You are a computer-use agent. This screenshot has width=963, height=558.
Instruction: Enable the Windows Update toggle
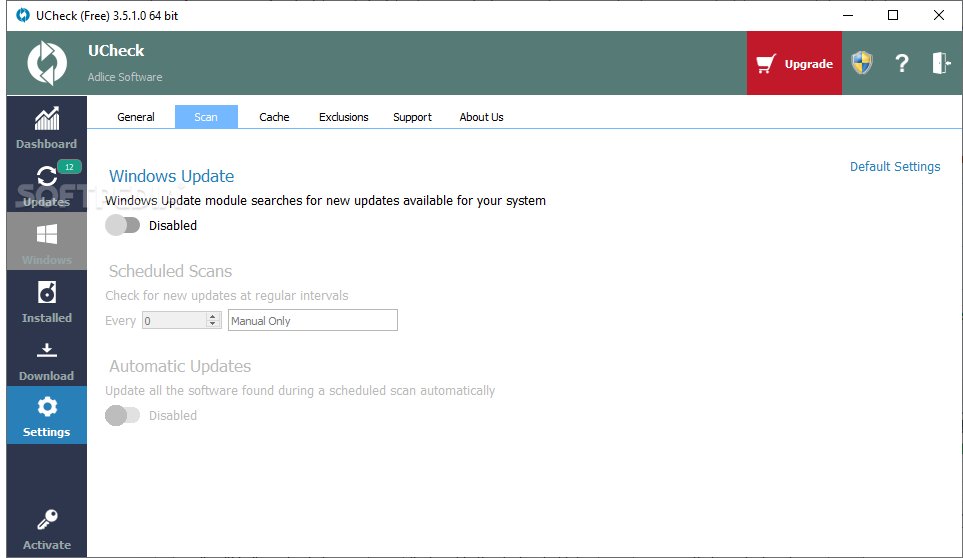(123, 225)
